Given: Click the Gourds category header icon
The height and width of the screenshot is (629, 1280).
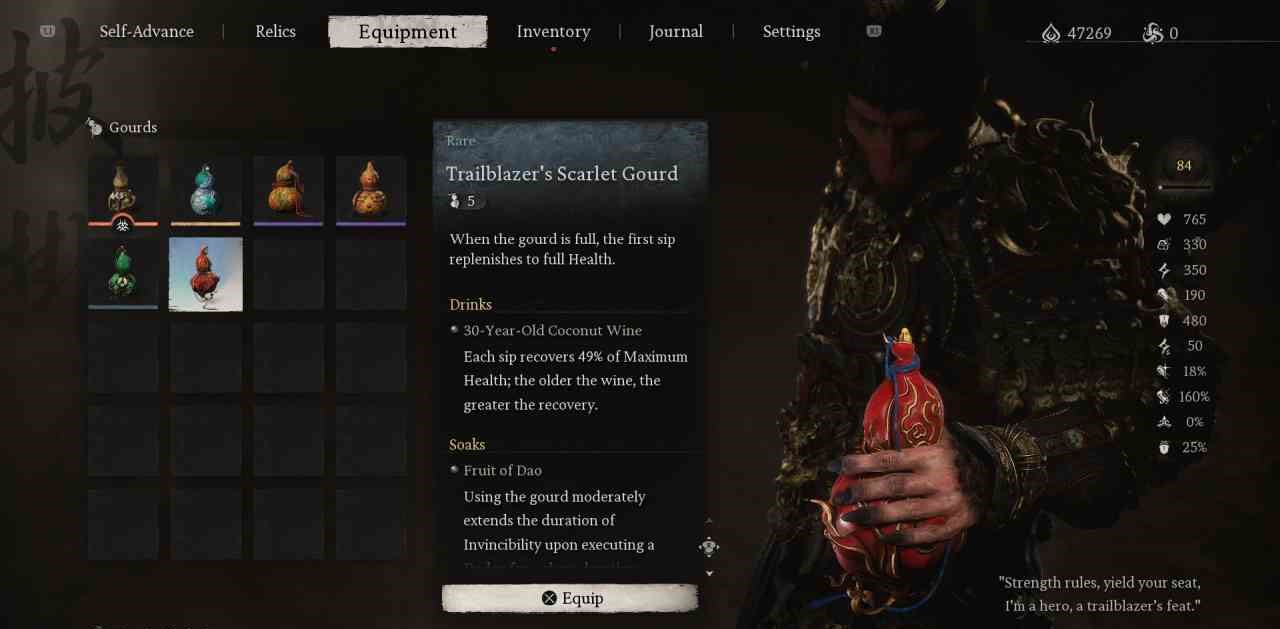Looking at the screenshot, I should pos(95,127).
